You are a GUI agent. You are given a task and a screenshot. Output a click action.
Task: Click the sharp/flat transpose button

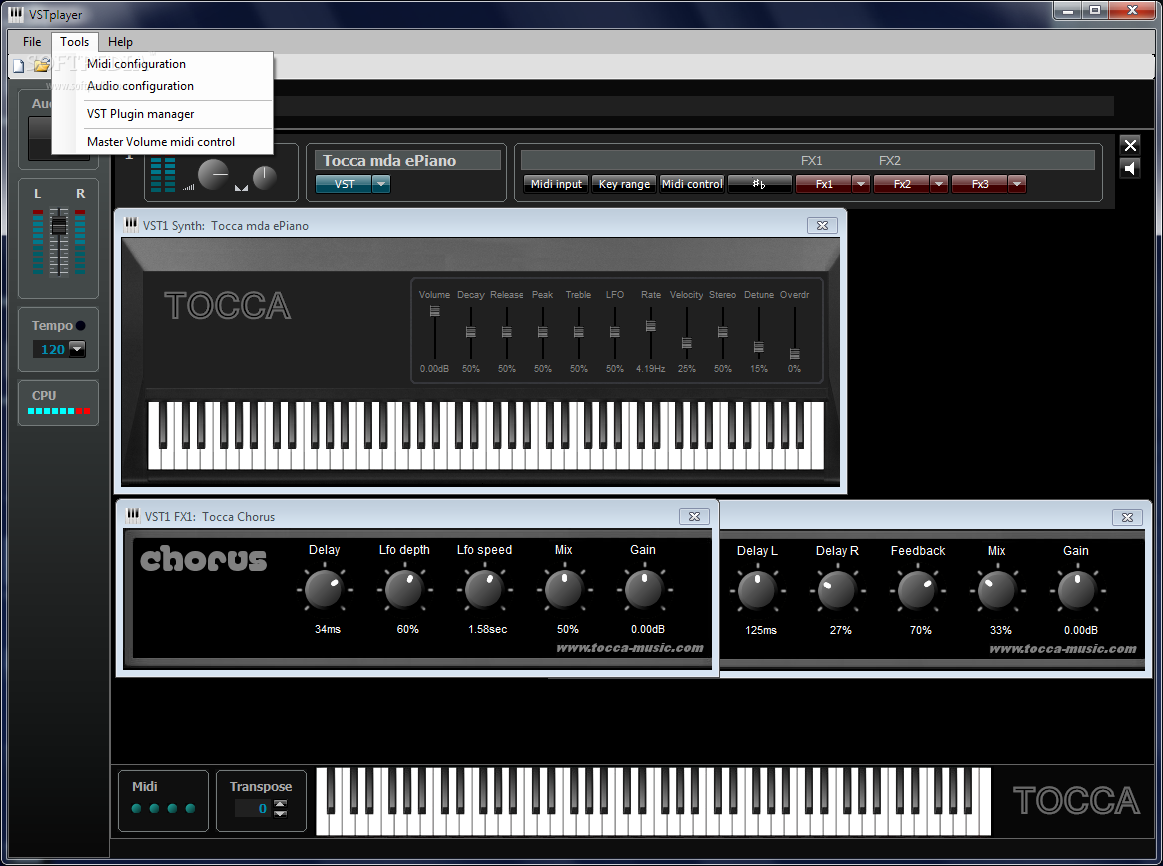760,184
